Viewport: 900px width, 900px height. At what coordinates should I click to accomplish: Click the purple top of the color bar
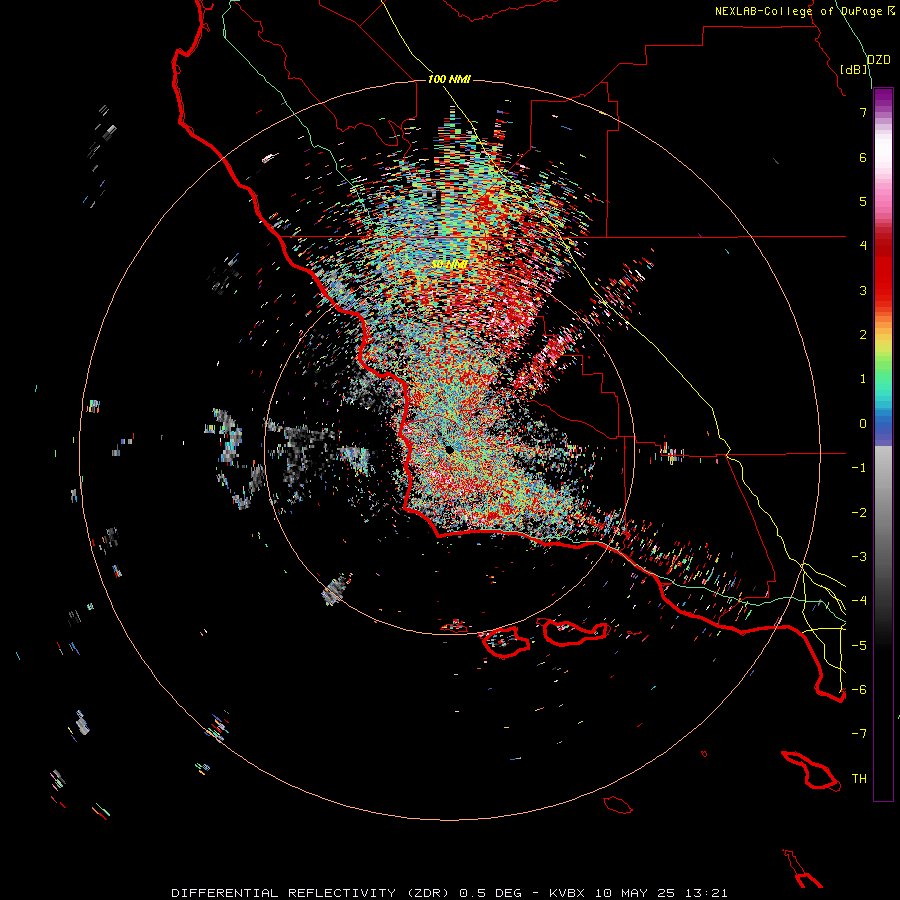[x=883, y=98]
